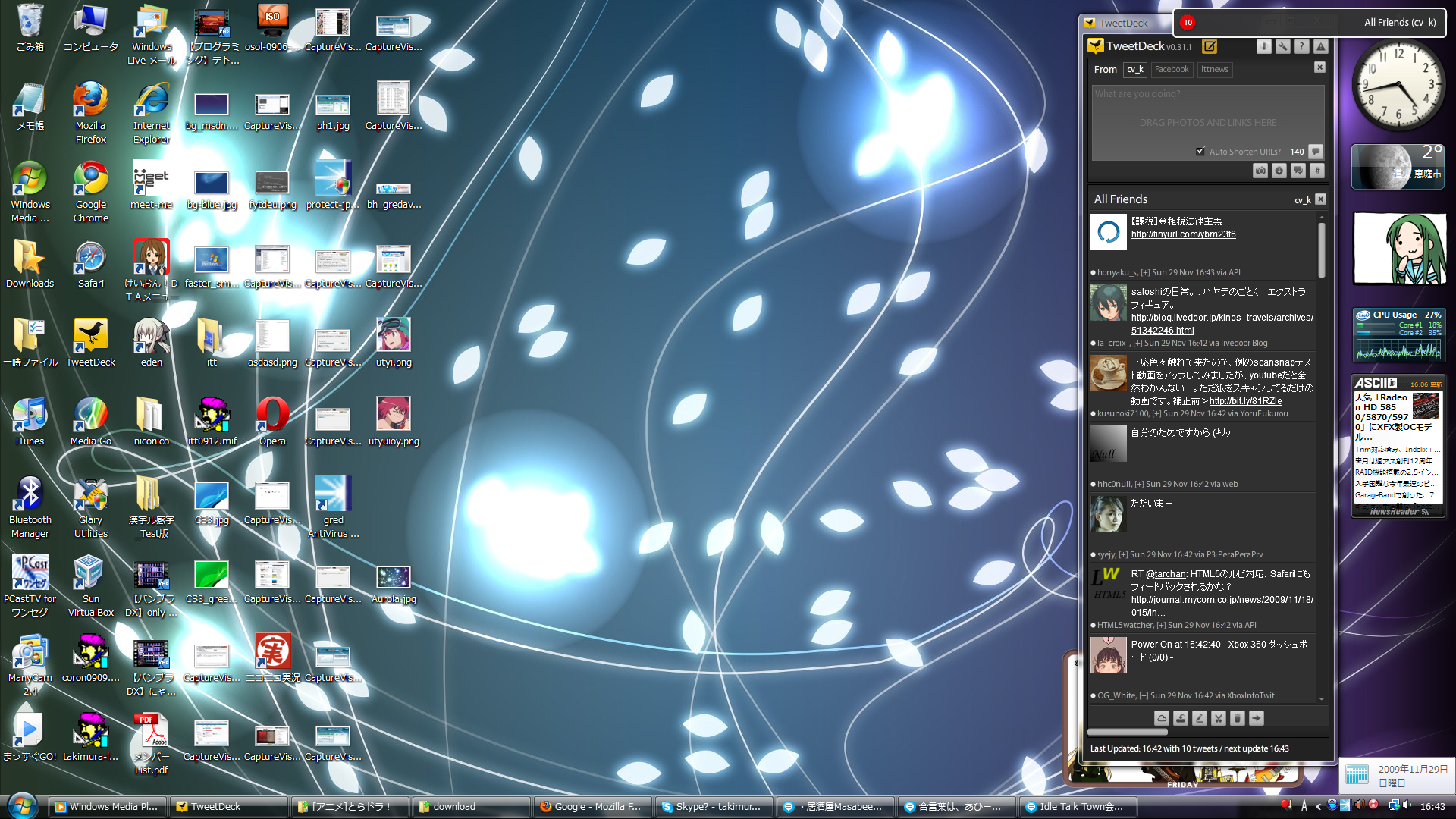Toggle ittnews From account button
The width and height of the screenshot is (1456, 819).
1215,70
